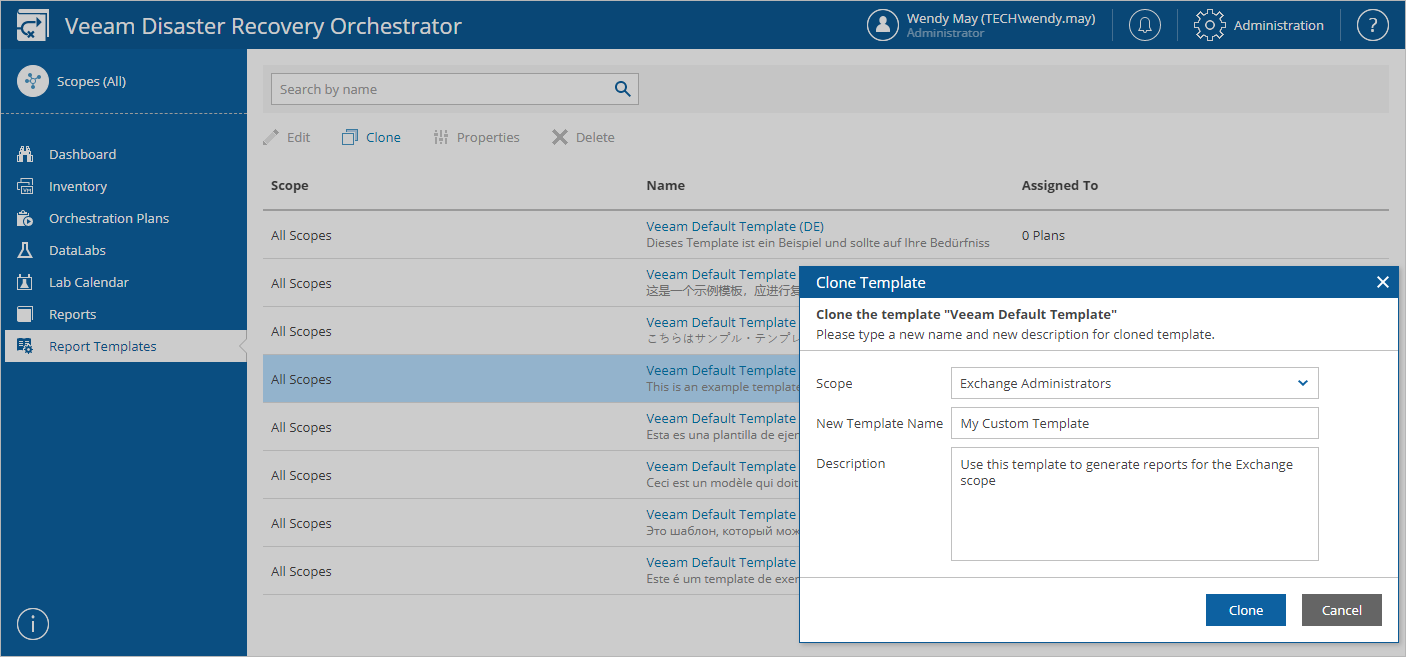Confirm with the blue Clone button
The width and height of the screenshot is (1406, 657).
(x=1246, y=610)
